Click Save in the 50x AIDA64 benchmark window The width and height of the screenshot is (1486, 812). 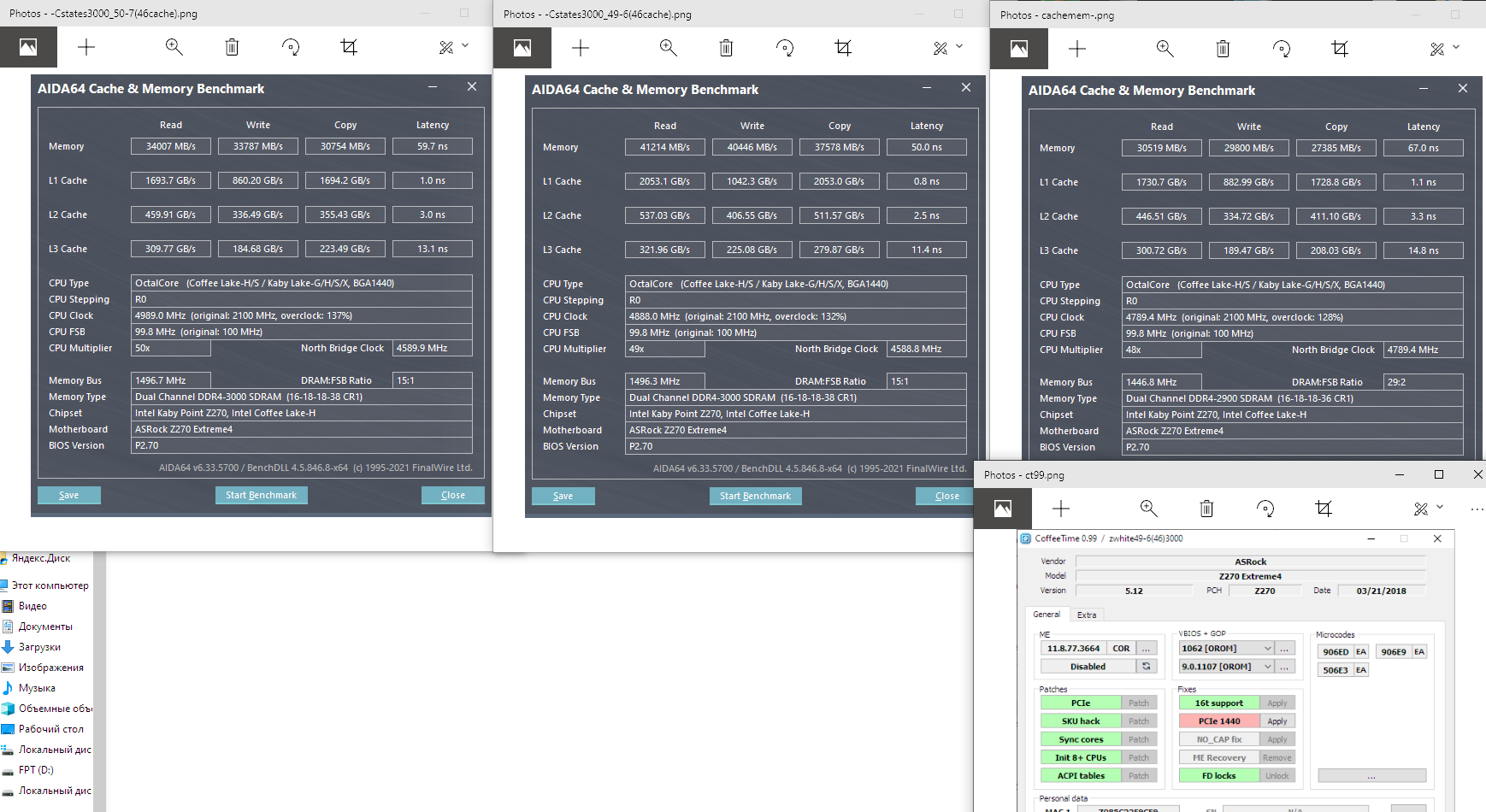pos(69,495)
